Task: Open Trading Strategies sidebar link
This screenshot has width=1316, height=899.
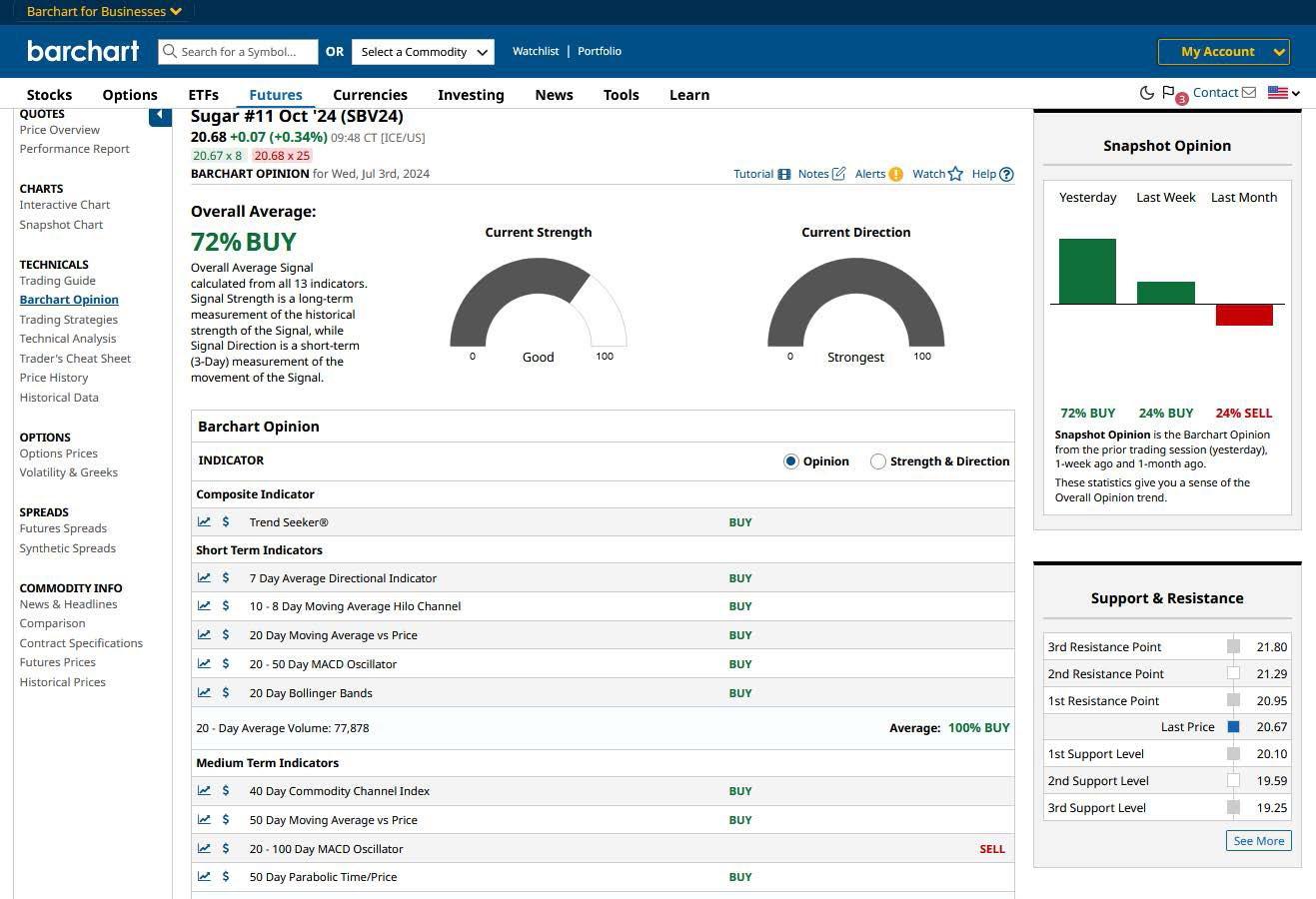Action: [69, 320]
